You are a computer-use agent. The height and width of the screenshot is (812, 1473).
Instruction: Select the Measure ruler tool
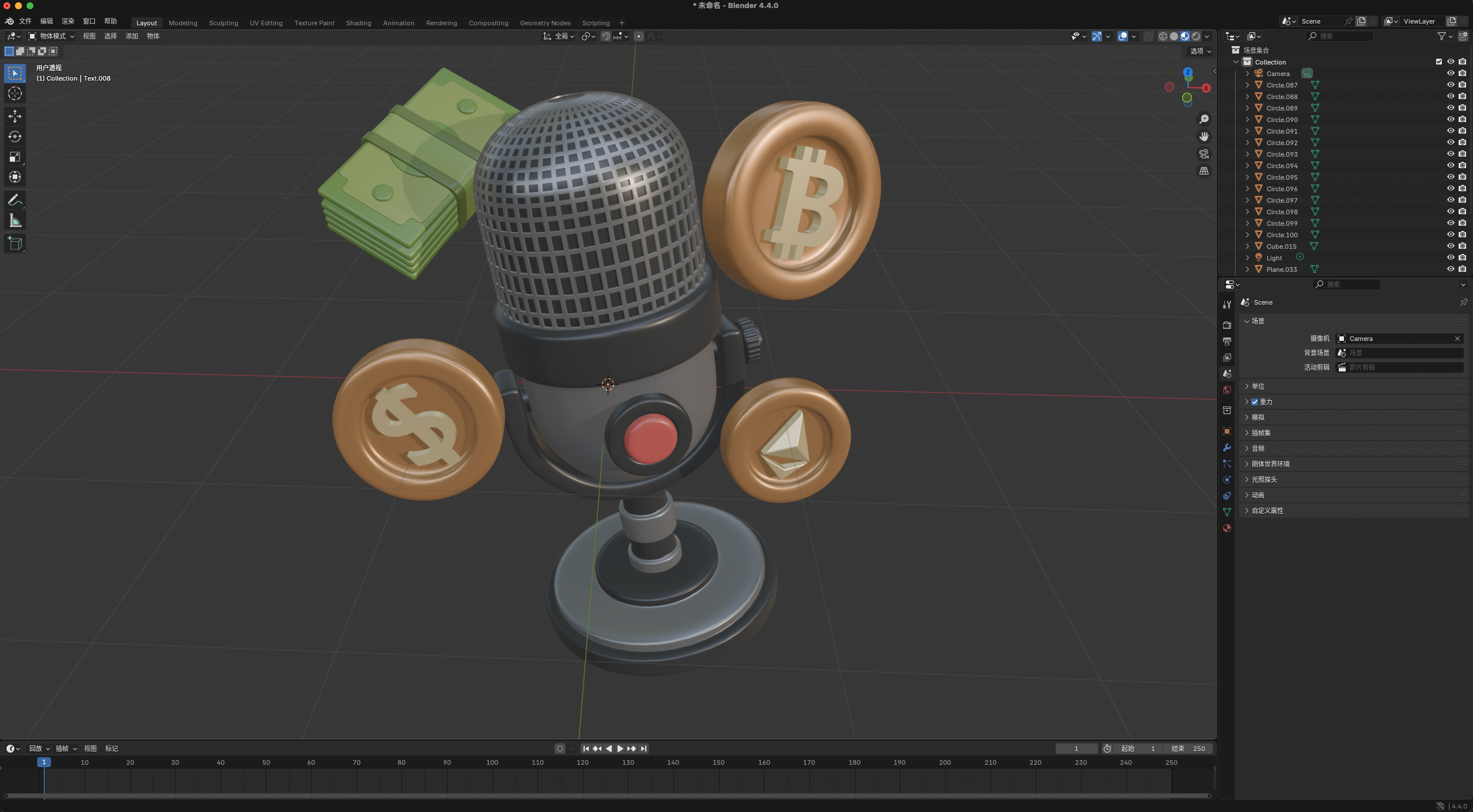pyautogui.click(x=15, y=221)
